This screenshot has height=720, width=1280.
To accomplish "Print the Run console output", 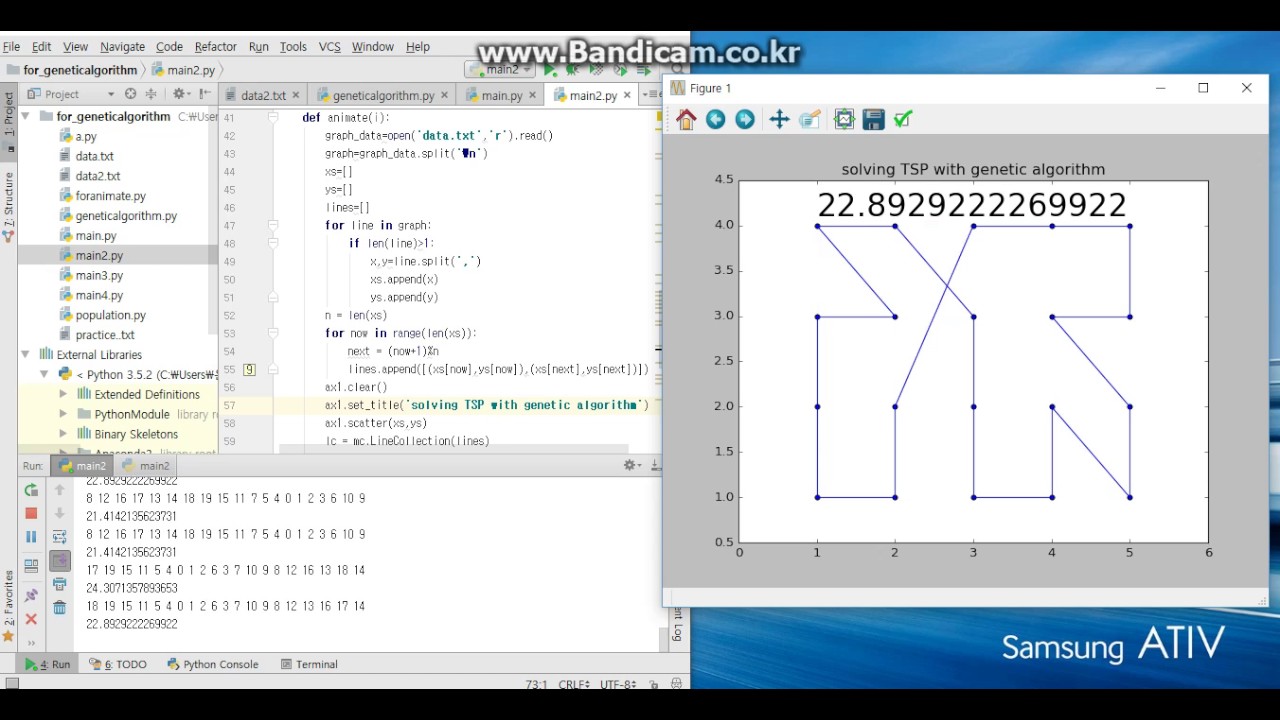I will coord(60,584).
